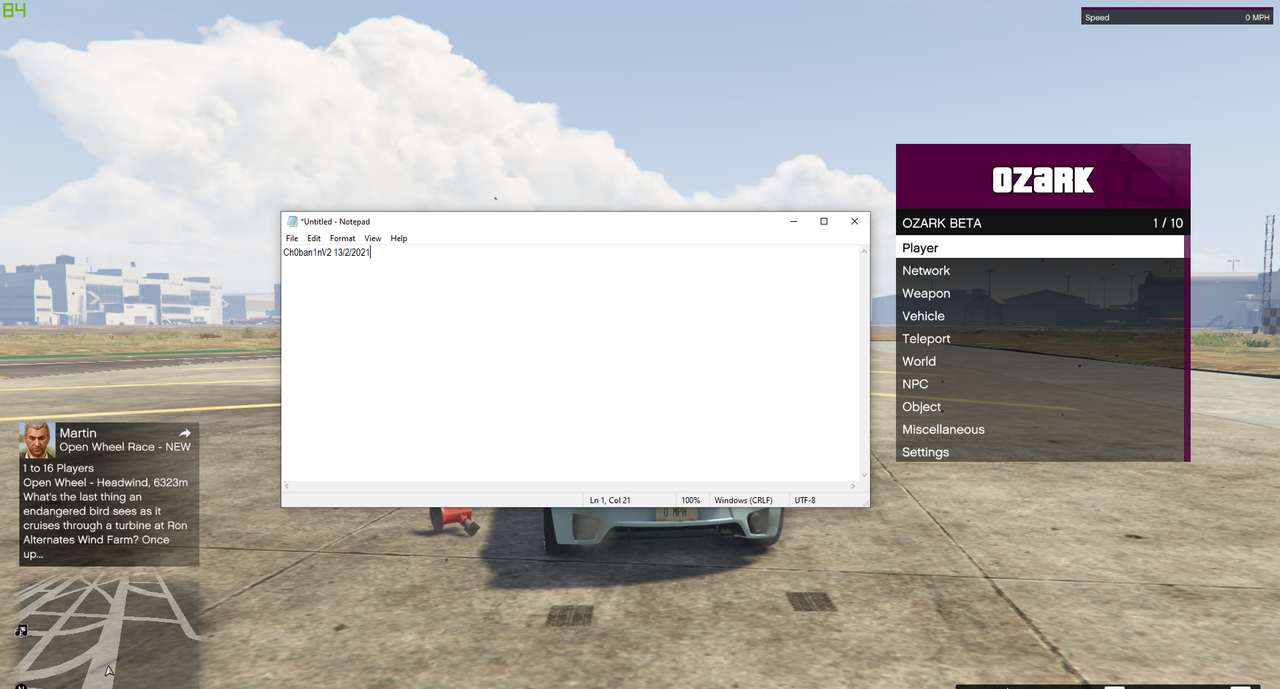Click the Notepad vertical scrollbar up arrow
Image resolution: width=1280 pixels, height=689 pixels.
(x=865, y=251)
